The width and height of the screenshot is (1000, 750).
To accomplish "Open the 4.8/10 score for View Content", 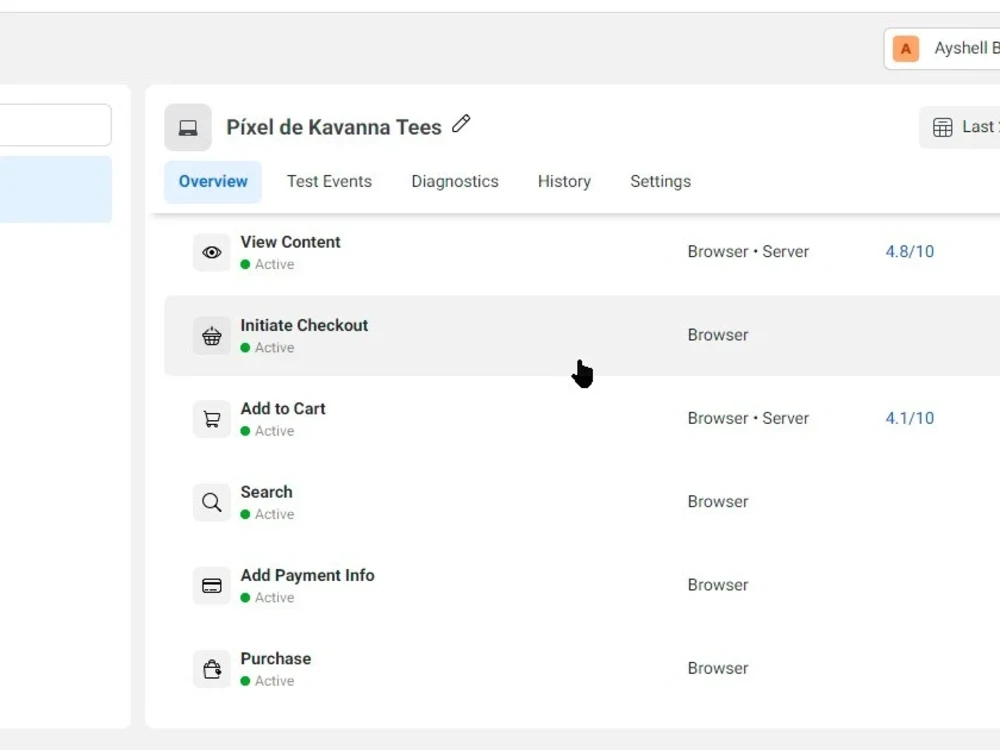I will click(x=909, y=252).
